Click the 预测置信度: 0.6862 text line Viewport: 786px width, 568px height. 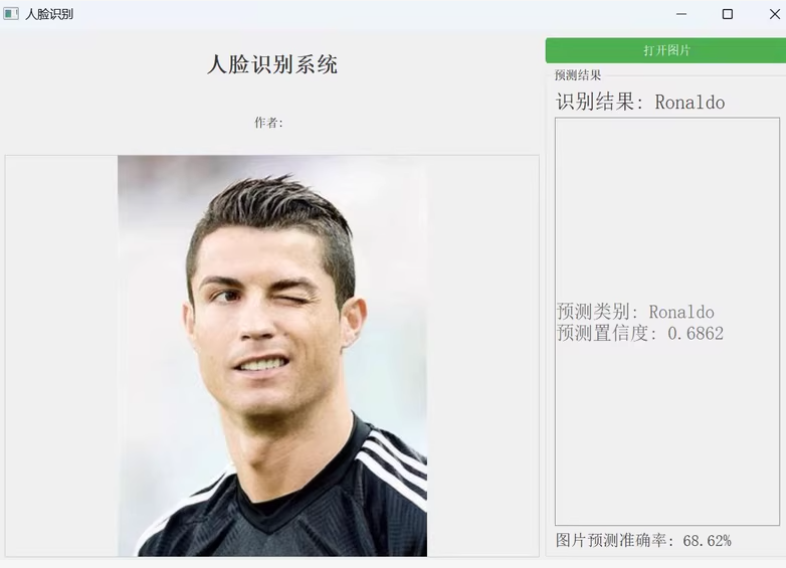tap(640, 333)
